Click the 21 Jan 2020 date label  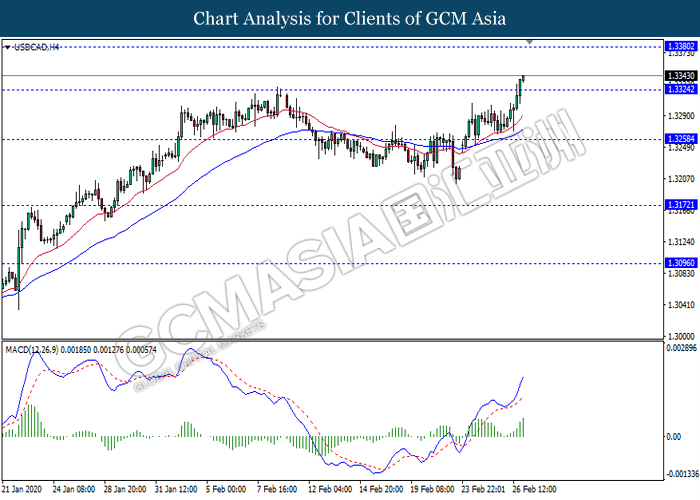pyautogui.click(x=22, y=489)
